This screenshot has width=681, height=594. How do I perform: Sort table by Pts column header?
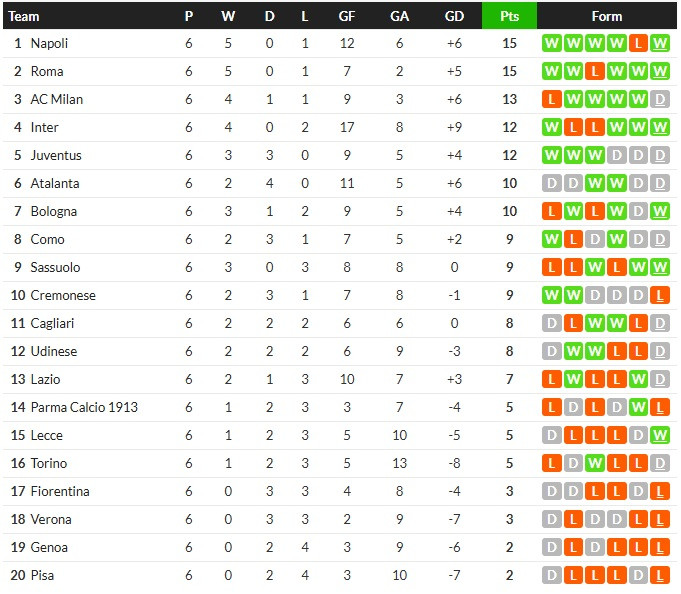pos(509,16)
